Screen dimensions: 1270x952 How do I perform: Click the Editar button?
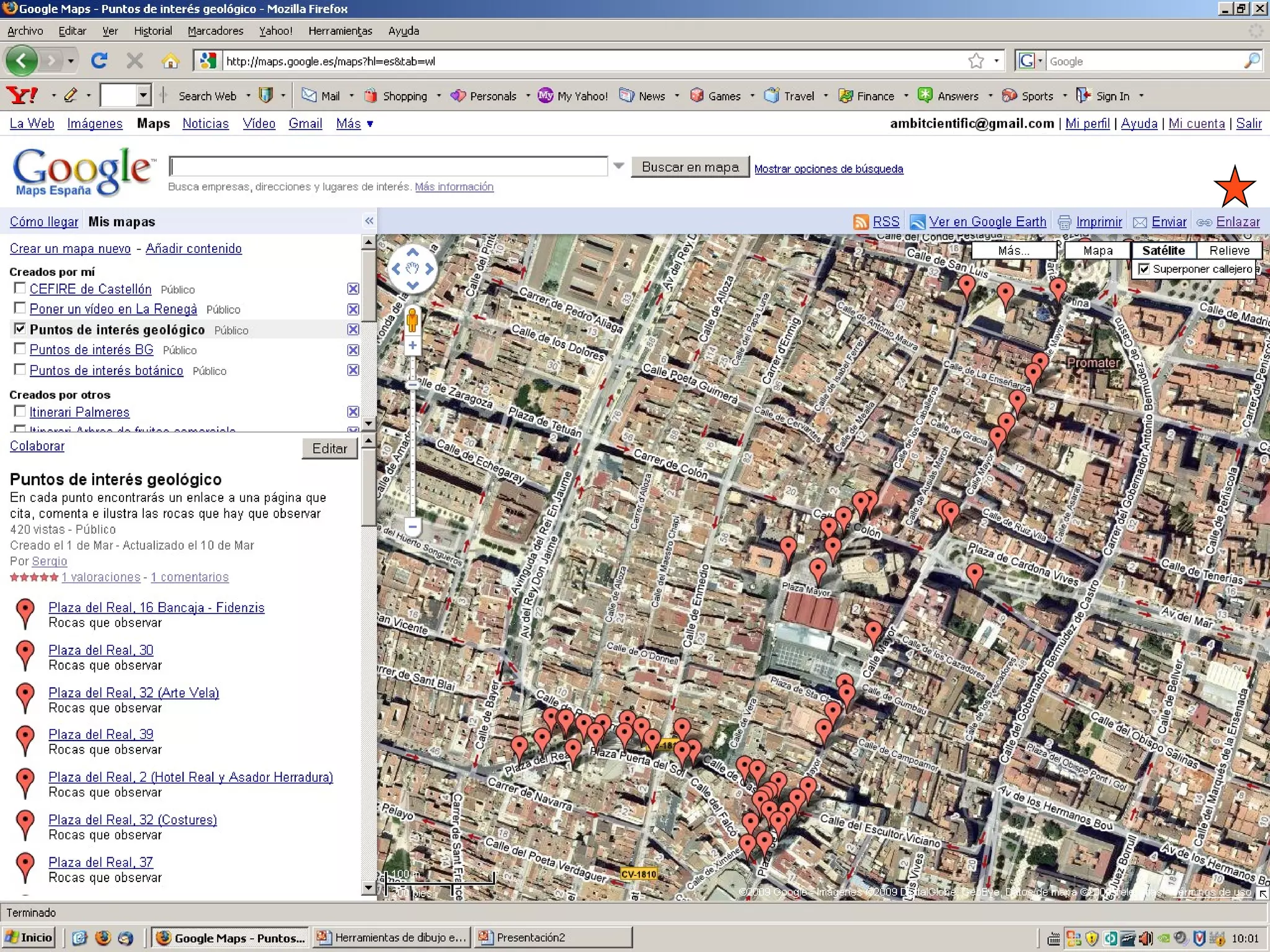point(329,448)
